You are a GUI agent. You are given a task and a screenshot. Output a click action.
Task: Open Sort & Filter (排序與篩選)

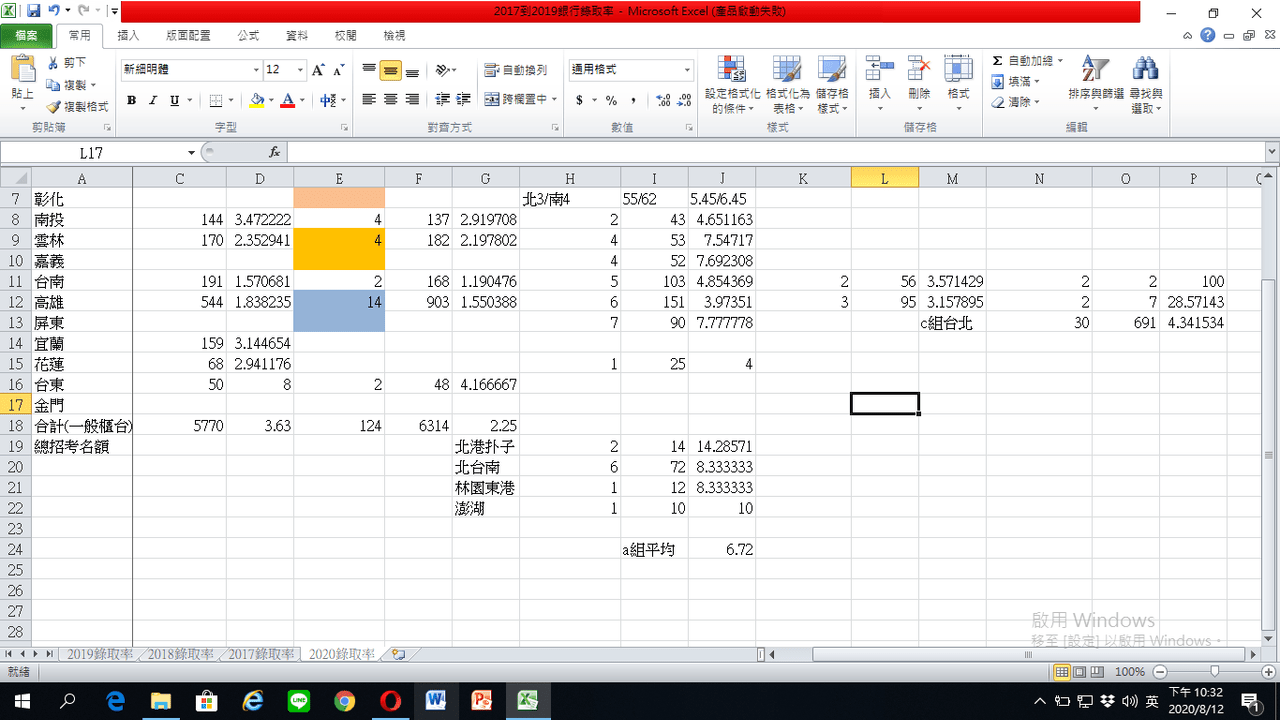point(1096,84)
